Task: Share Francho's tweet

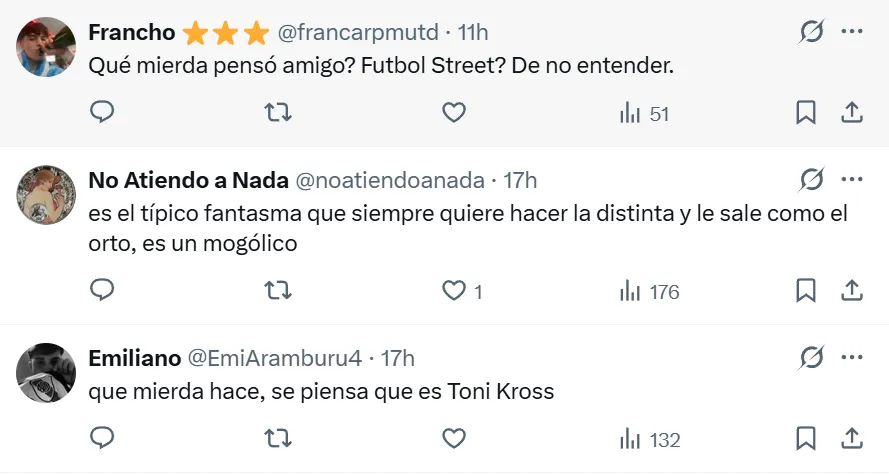Action: pos(852,113)
